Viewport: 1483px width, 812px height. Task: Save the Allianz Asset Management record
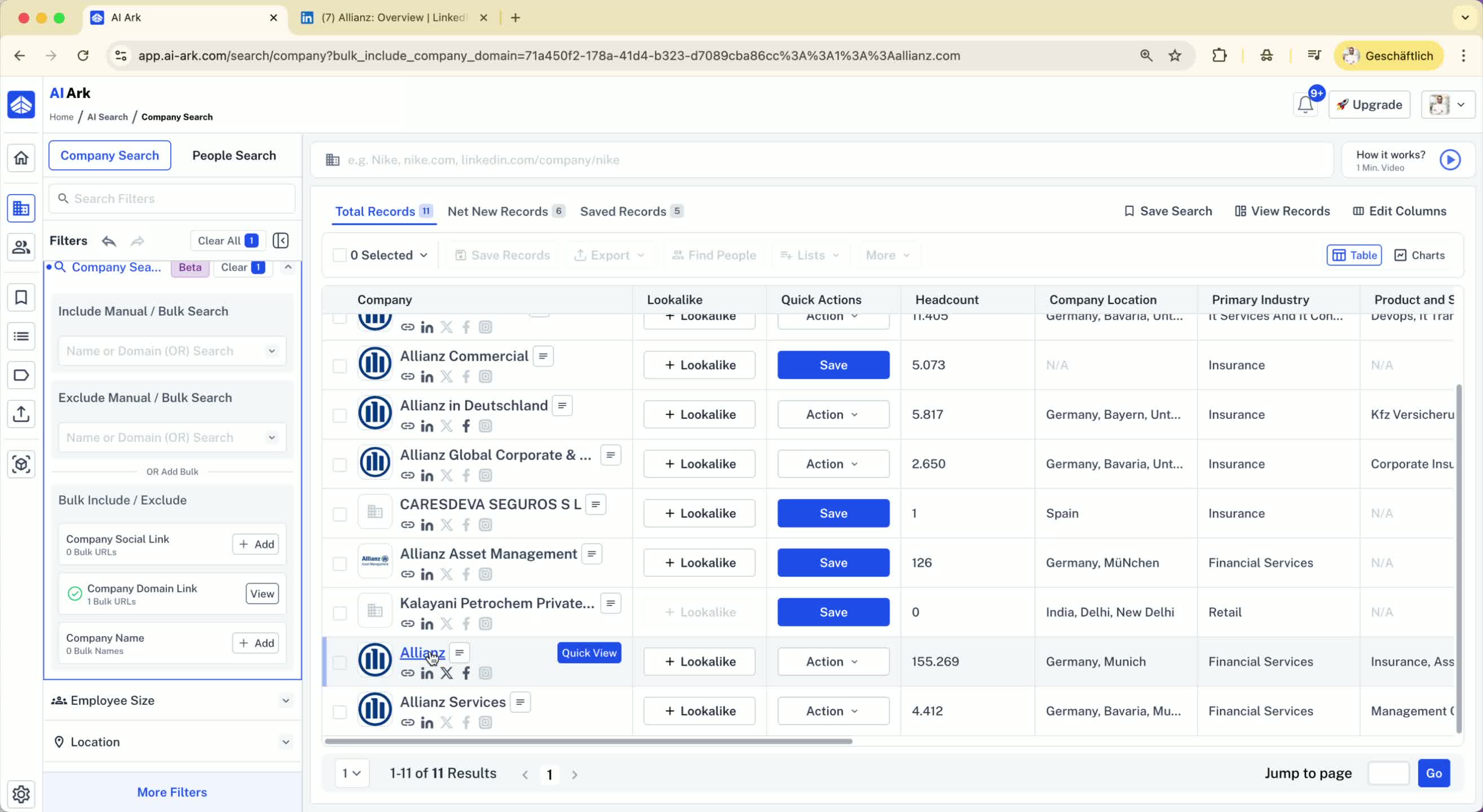pos(832,563)
